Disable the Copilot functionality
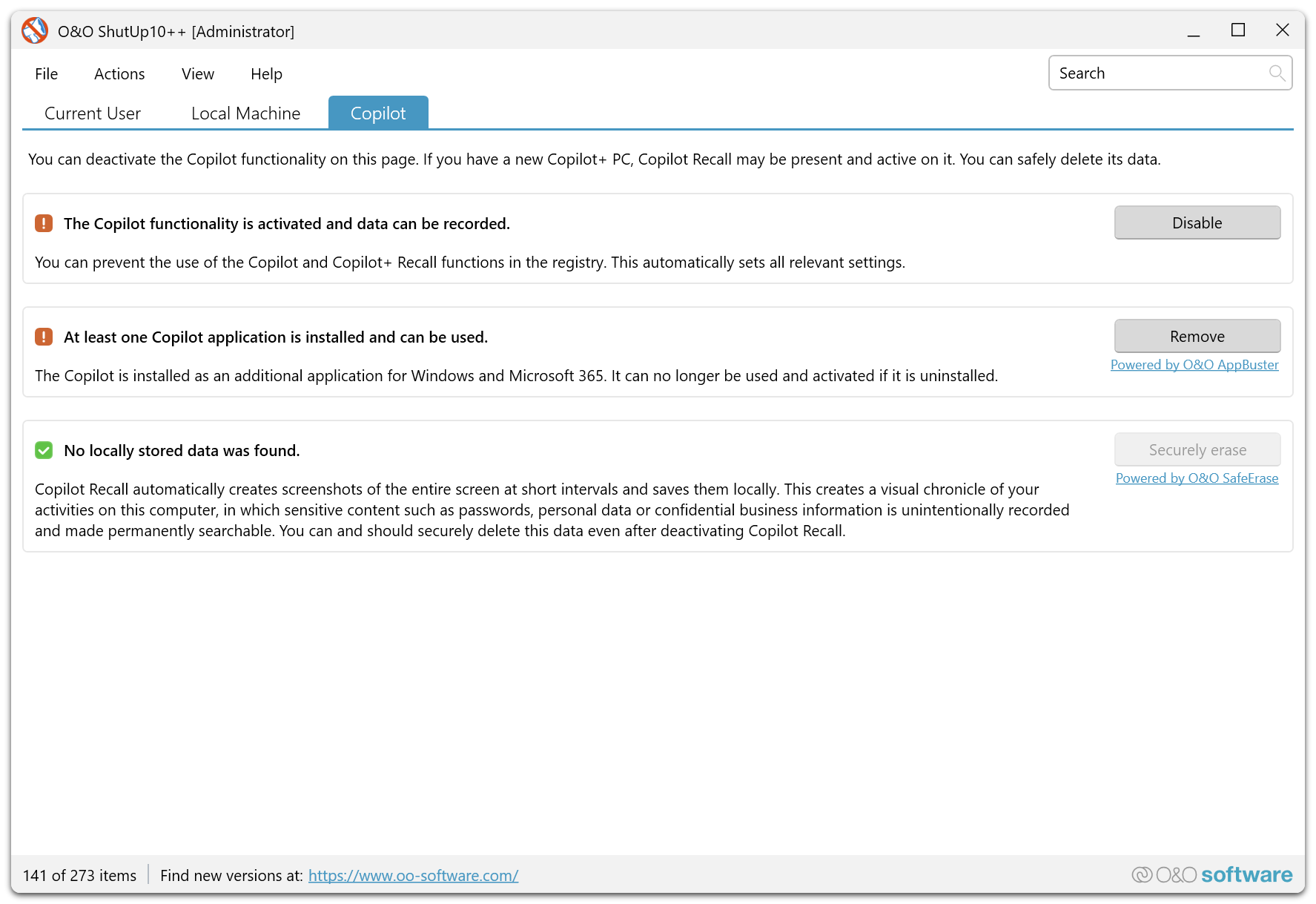The width and height of the screenshot is (1316, 904). click(x=1197, y=222)
